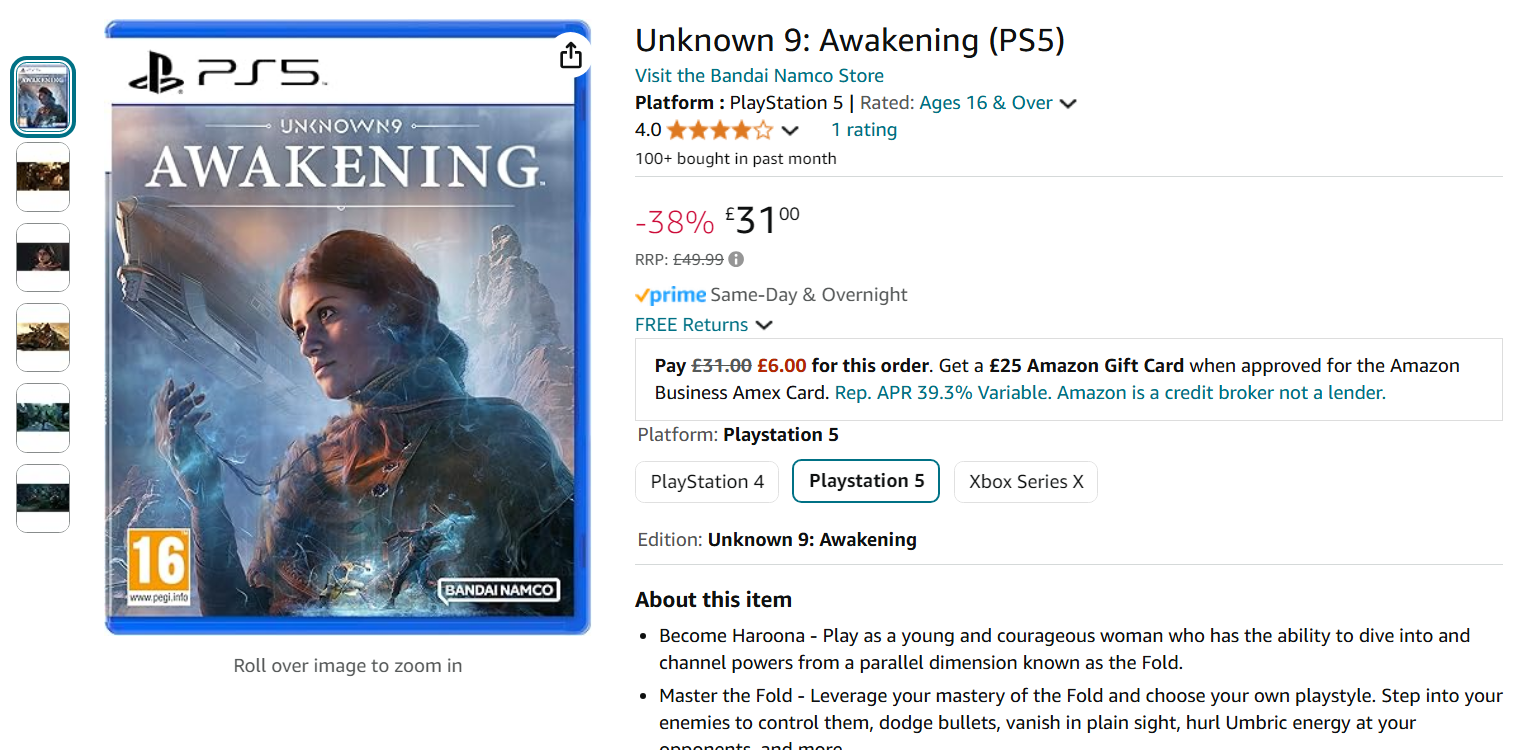The image size is (1538, 750).
Task: View the fourth screenshot thumbnail
Action: pos(43,338)
